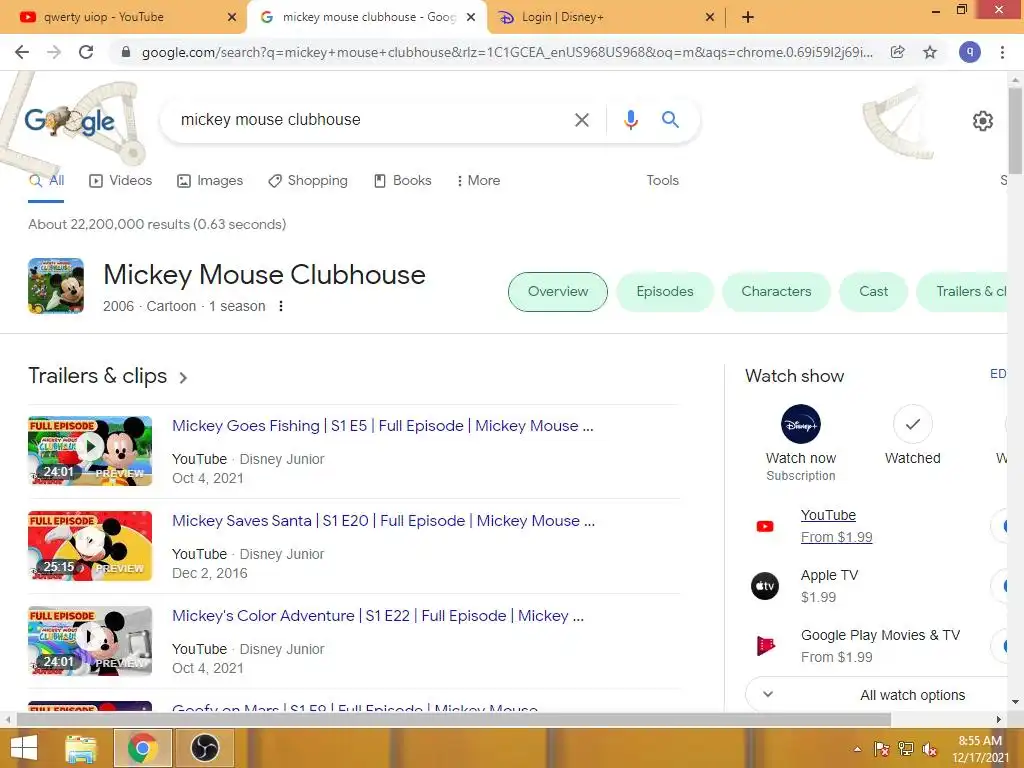Click the YouTube provider icon

(765, 526)
